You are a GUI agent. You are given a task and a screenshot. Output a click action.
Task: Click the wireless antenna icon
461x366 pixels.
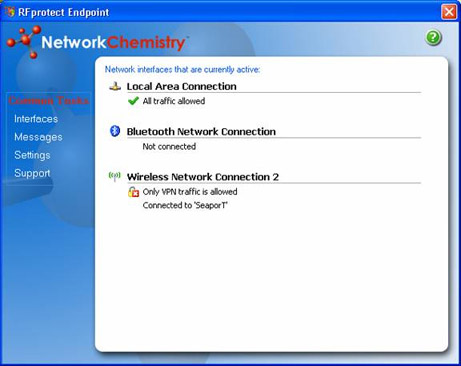point(115,176)
